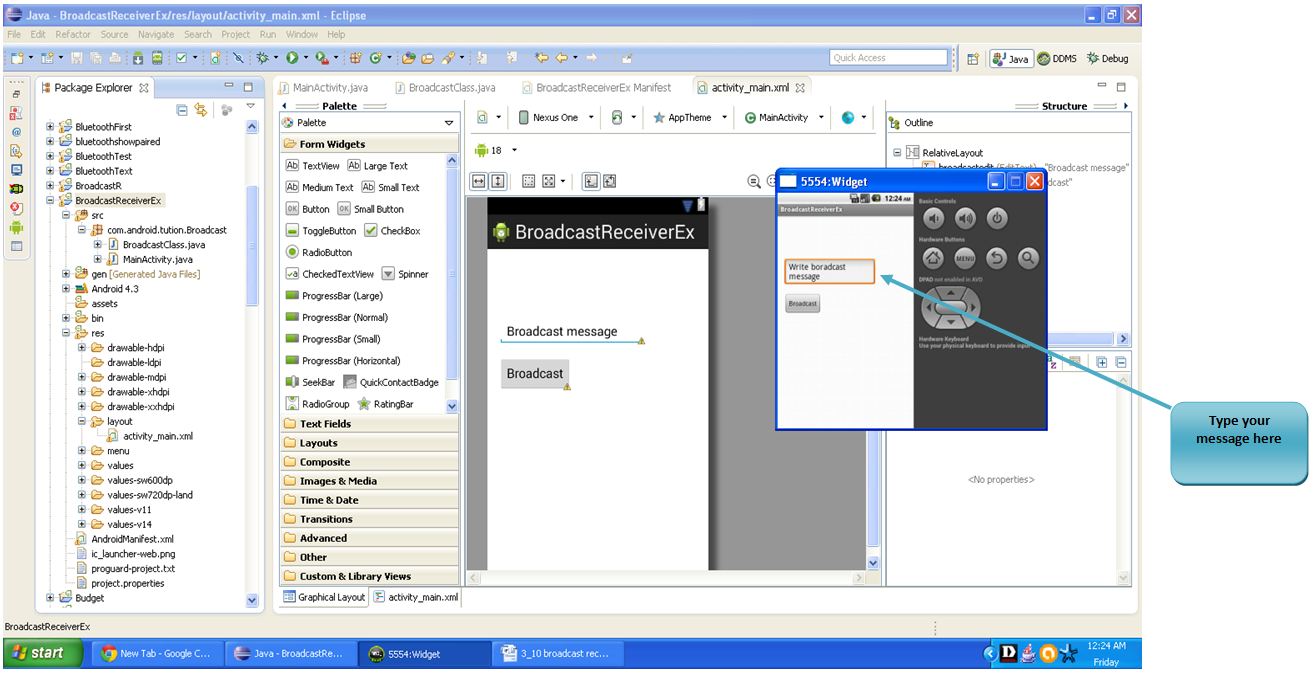Minimize the Package Explorer view
Image resolution: width=1316 pixels, height=674 pixels.
coord(231,87)
